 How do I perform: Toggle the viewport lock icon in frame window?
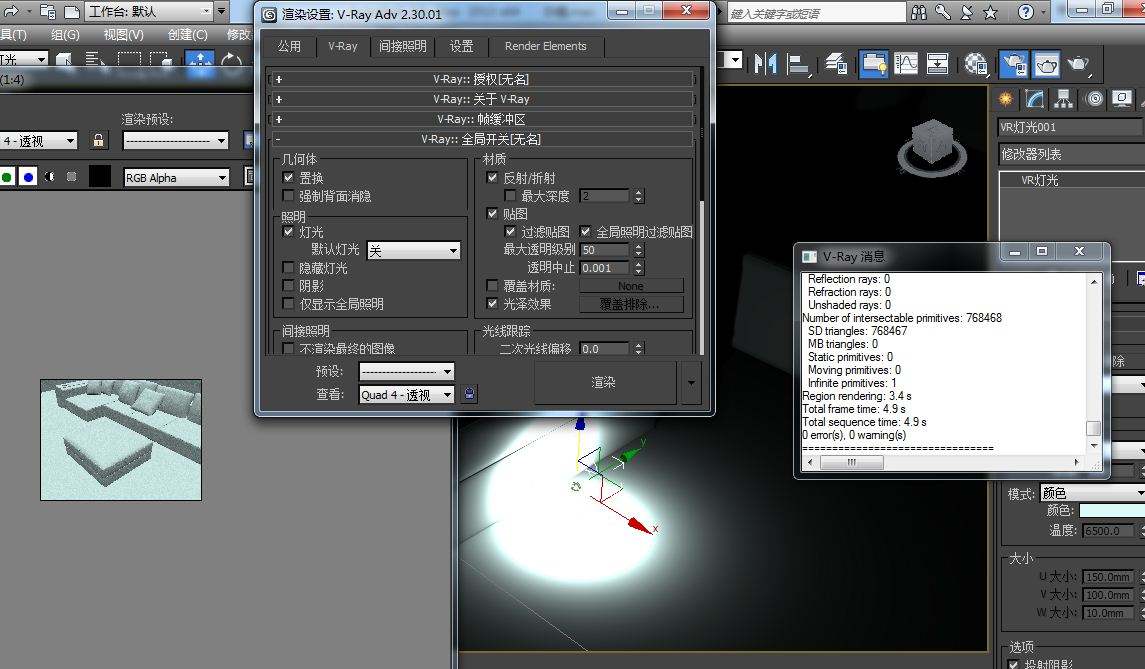99,140
